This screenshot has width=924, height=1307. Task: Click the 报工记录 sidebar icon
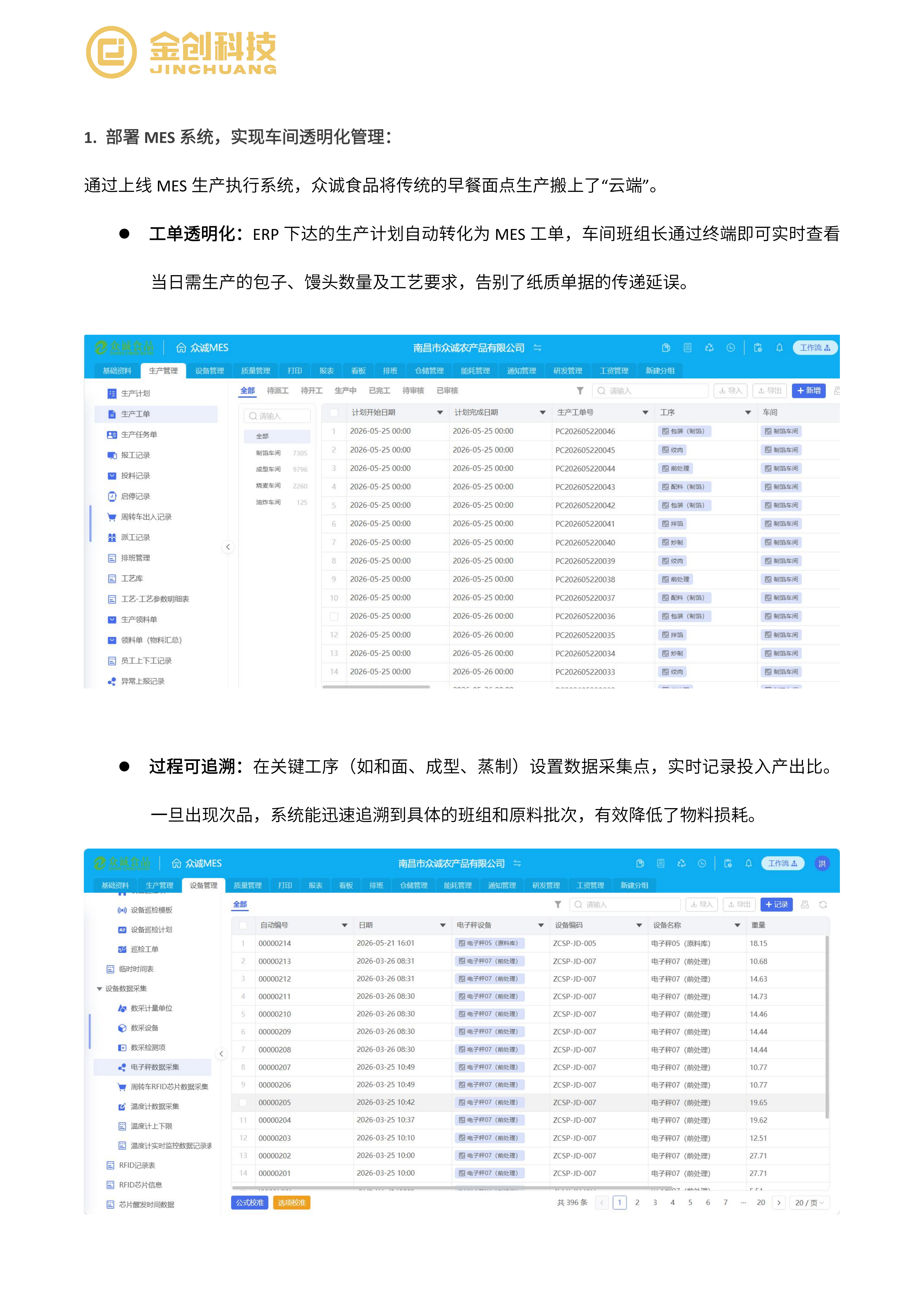coord(111,455)
